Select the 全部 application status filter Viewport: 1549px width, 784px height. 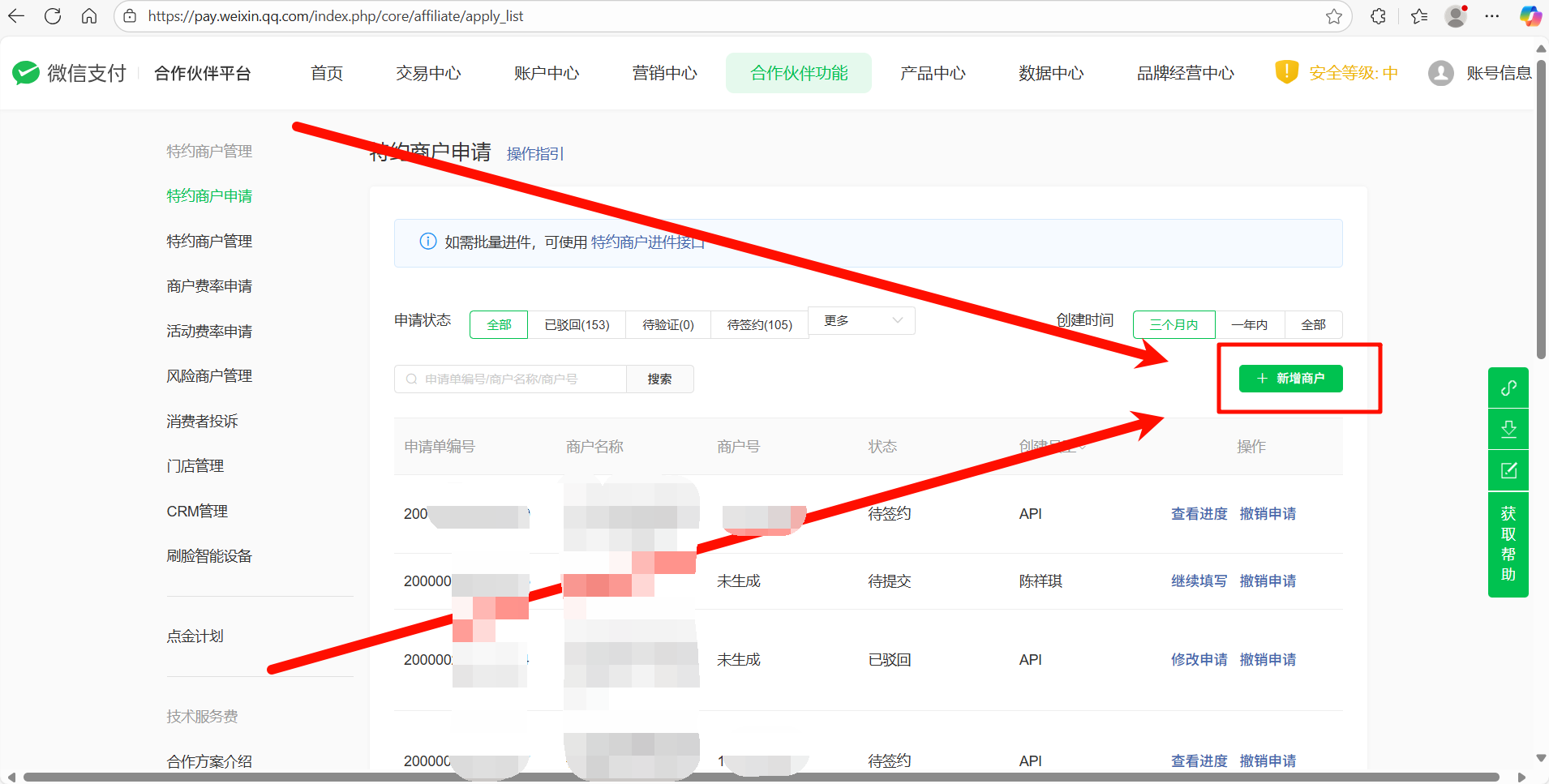click(x=499, y=324)
